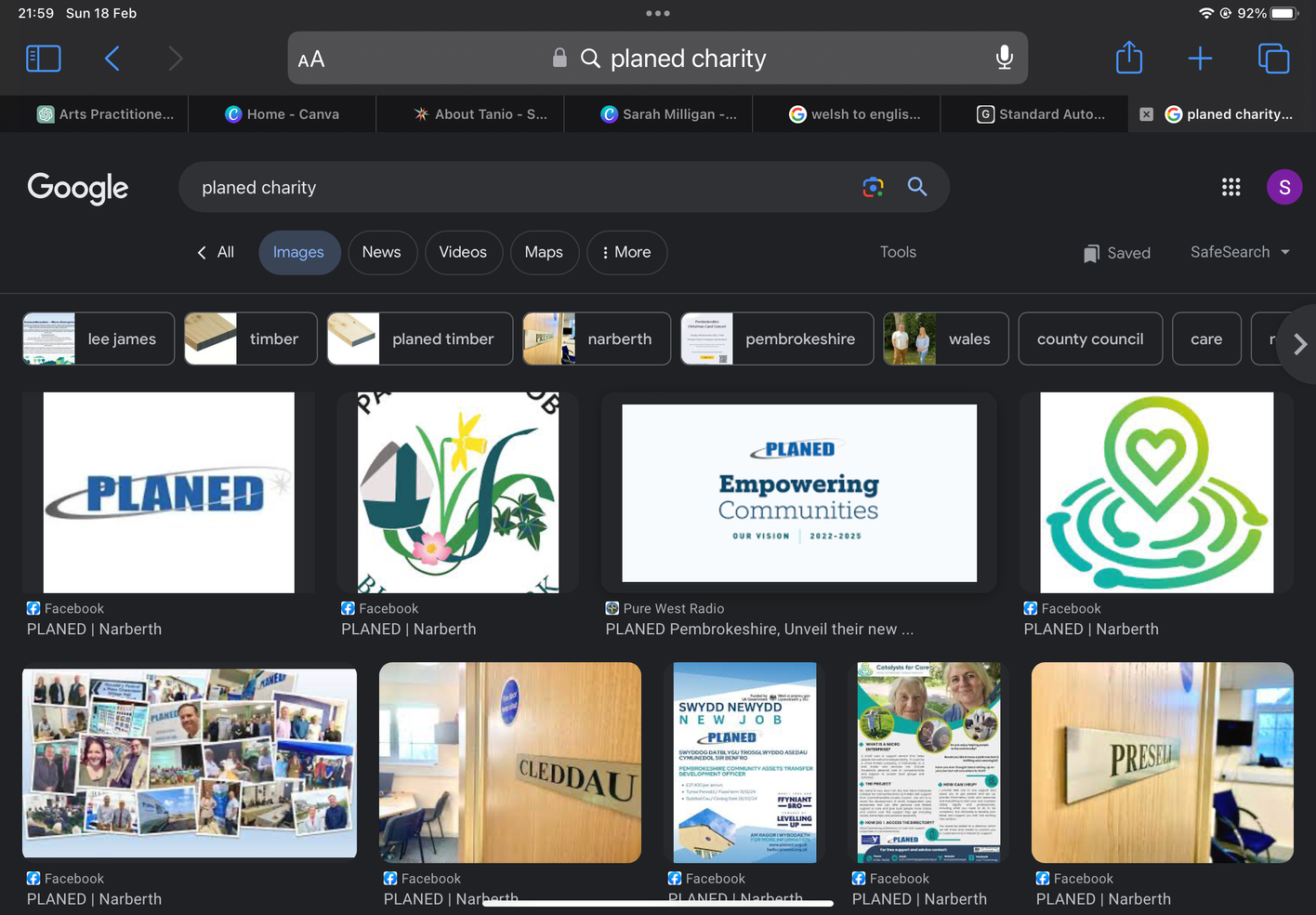This screenshot has height=915, width=1316.
Task: Tap the Share icon in toolbar
Action: [x=1128, y=58]
